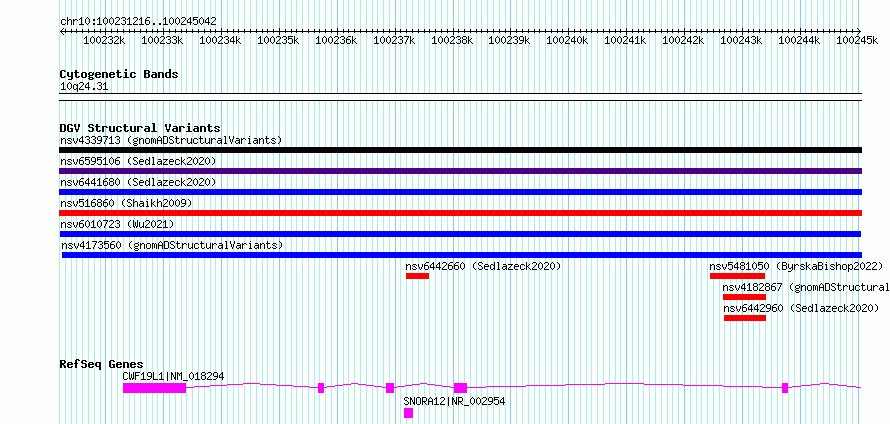Click the DGV Structural Variants track title
This screenshot has height=424, width=890.
point(140,128)
